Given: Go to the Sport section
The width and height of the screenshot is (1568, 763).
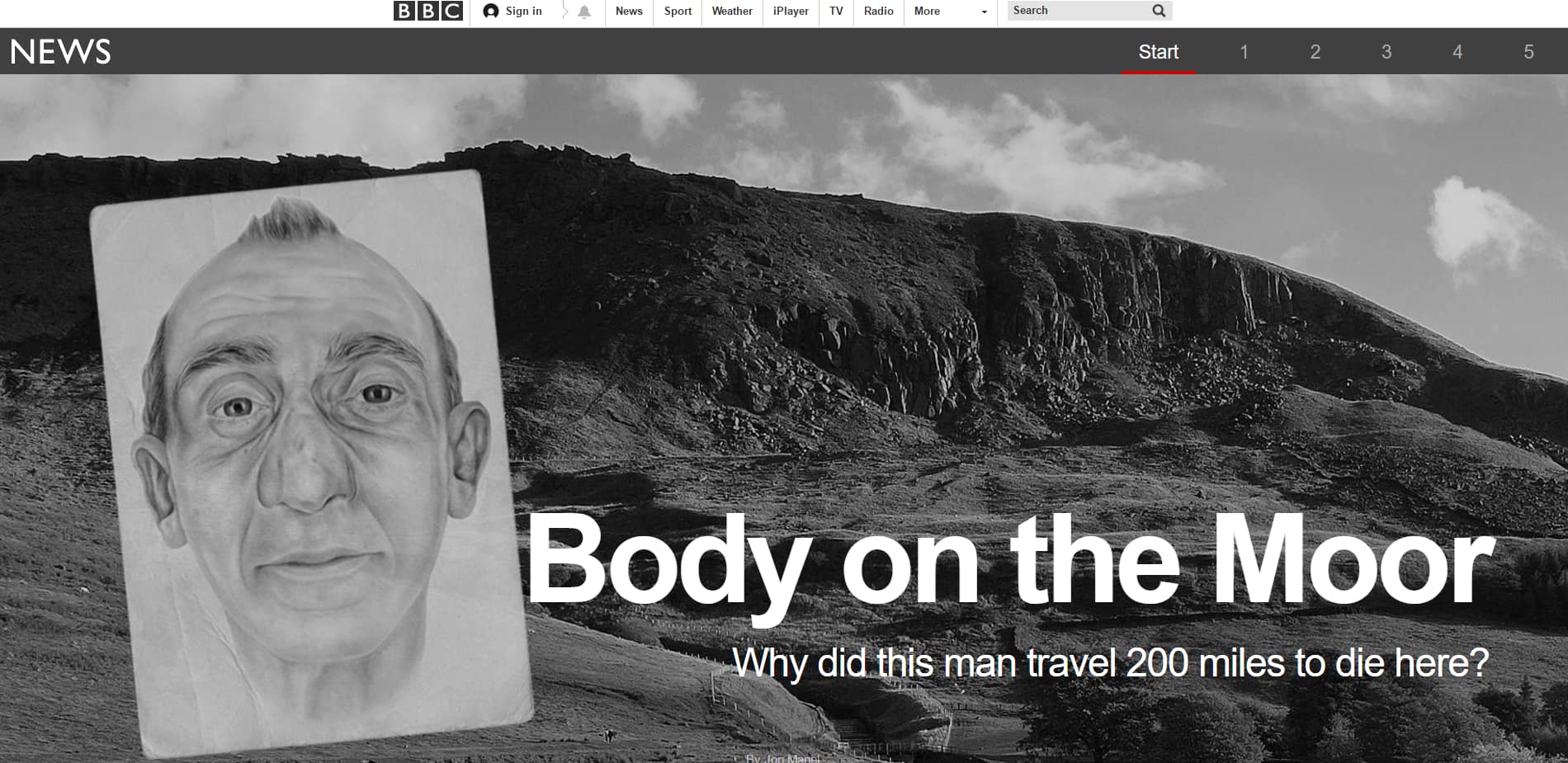Looking at the screenshot, I should coord(678,12).
